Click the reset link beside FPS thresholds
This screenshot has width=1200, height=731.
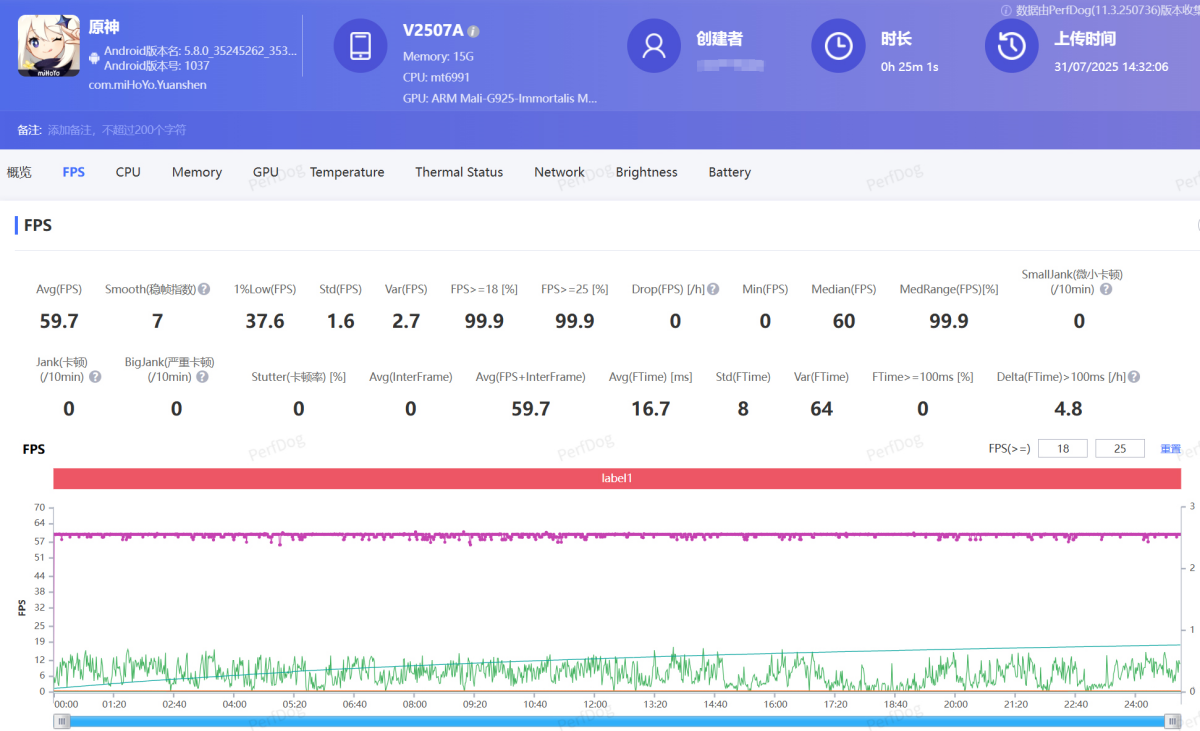point(1170,449)
